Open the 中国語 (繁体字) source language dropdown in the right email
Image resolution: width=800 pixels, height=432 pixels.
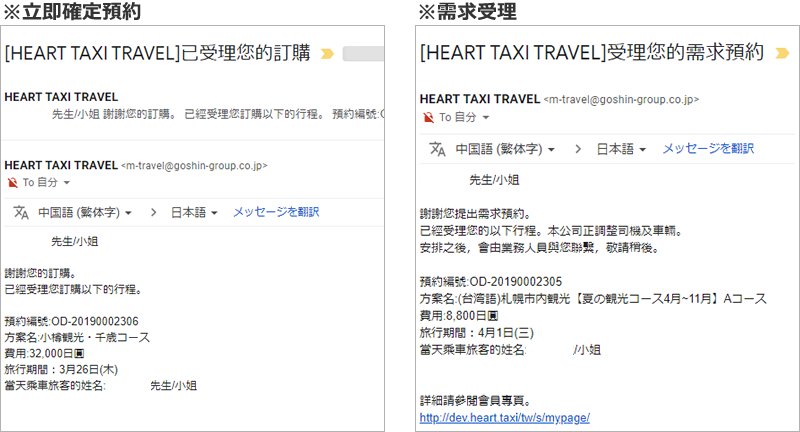tap(505, 149)
